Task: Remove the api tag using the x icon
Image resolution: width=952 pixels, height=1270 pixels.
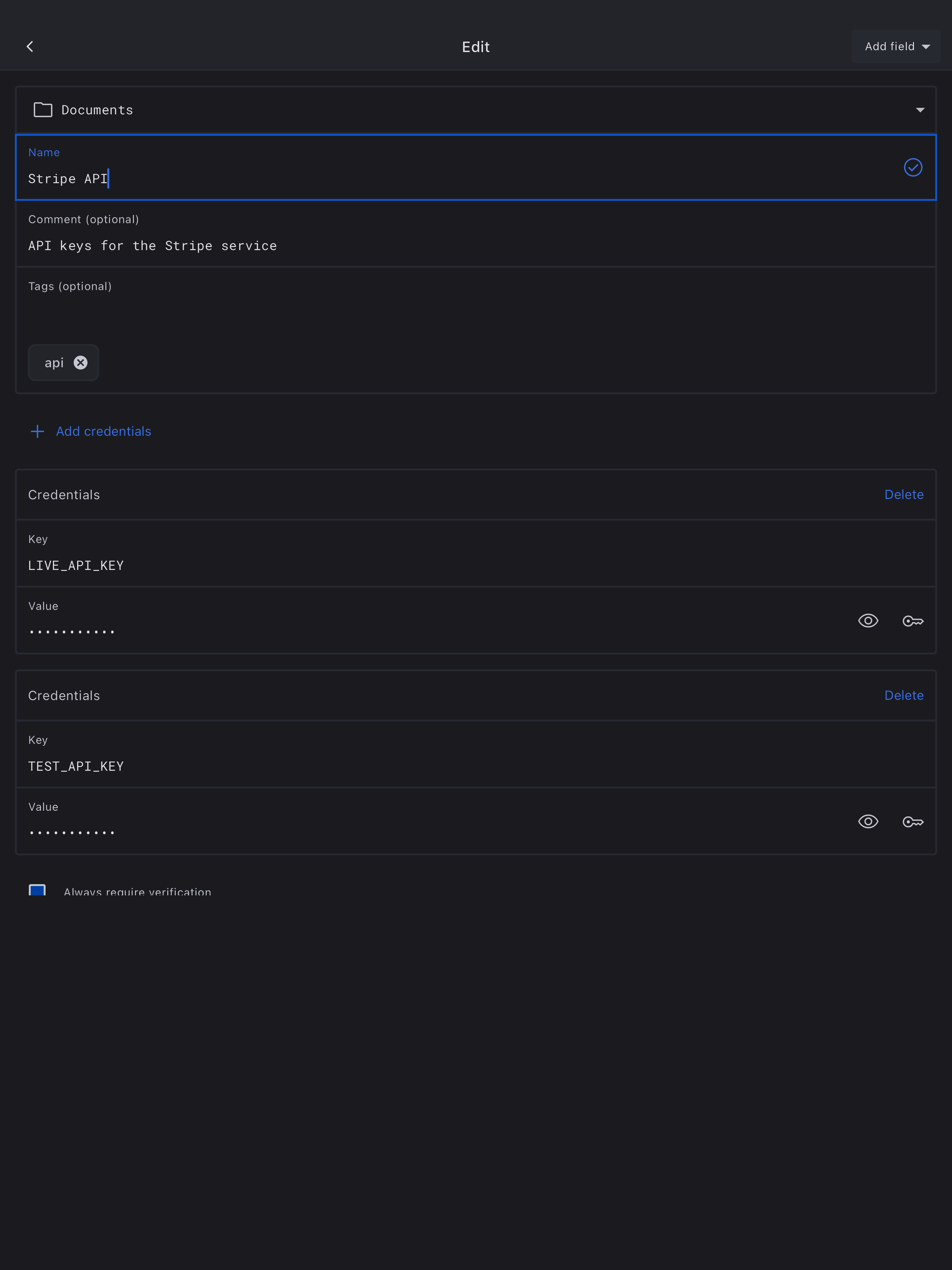Action: point(81,362)
